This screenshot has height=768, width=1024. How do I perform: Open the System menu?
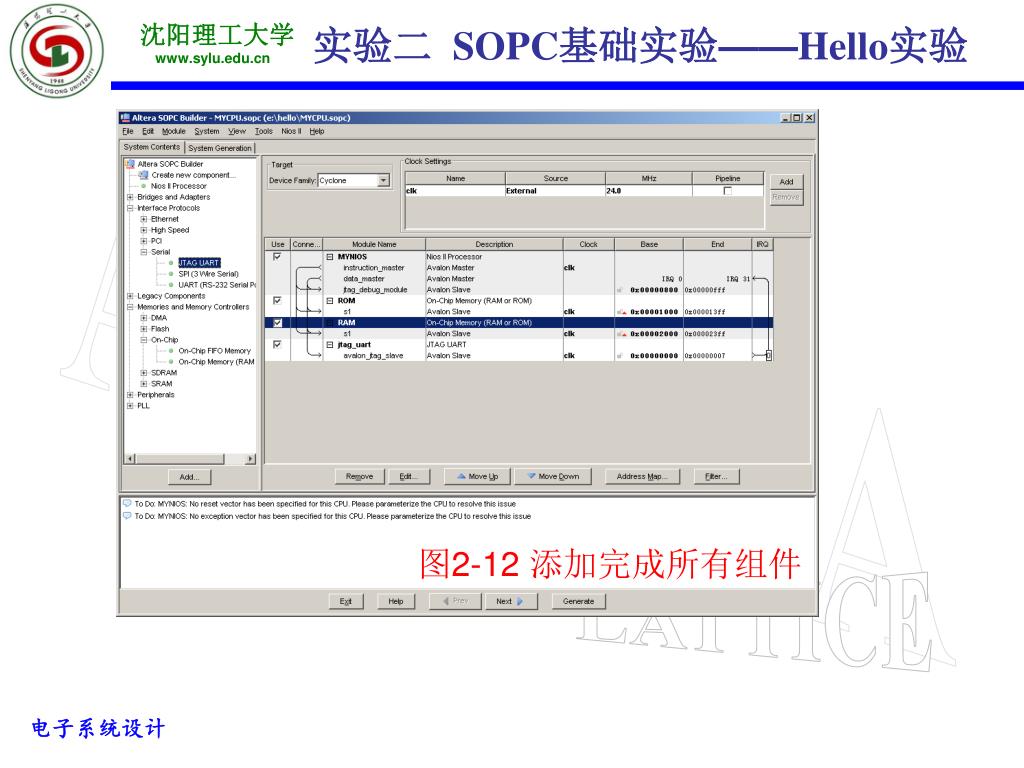(207, 131)
